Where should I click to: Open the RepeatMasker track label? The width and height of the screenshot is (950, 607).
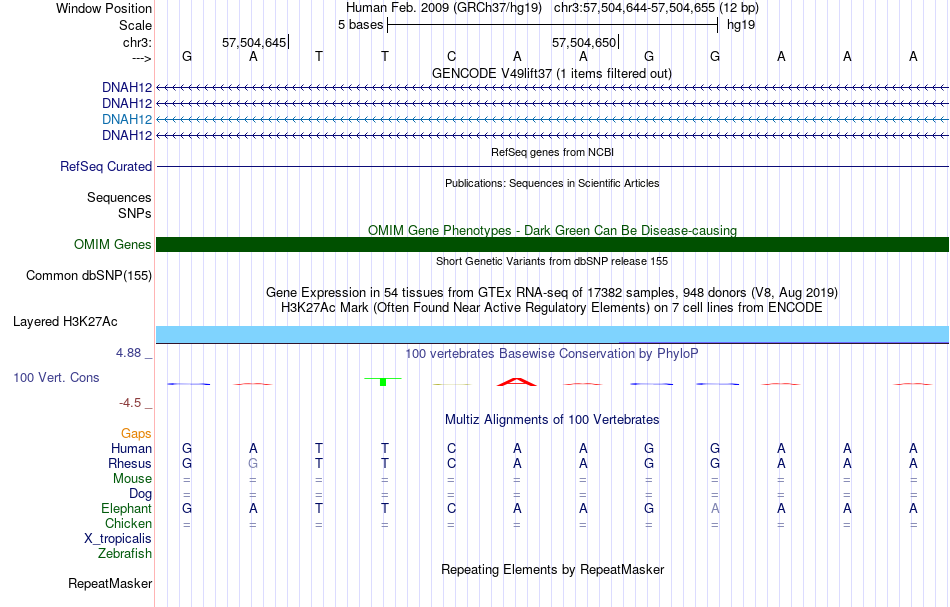point(110,584)
